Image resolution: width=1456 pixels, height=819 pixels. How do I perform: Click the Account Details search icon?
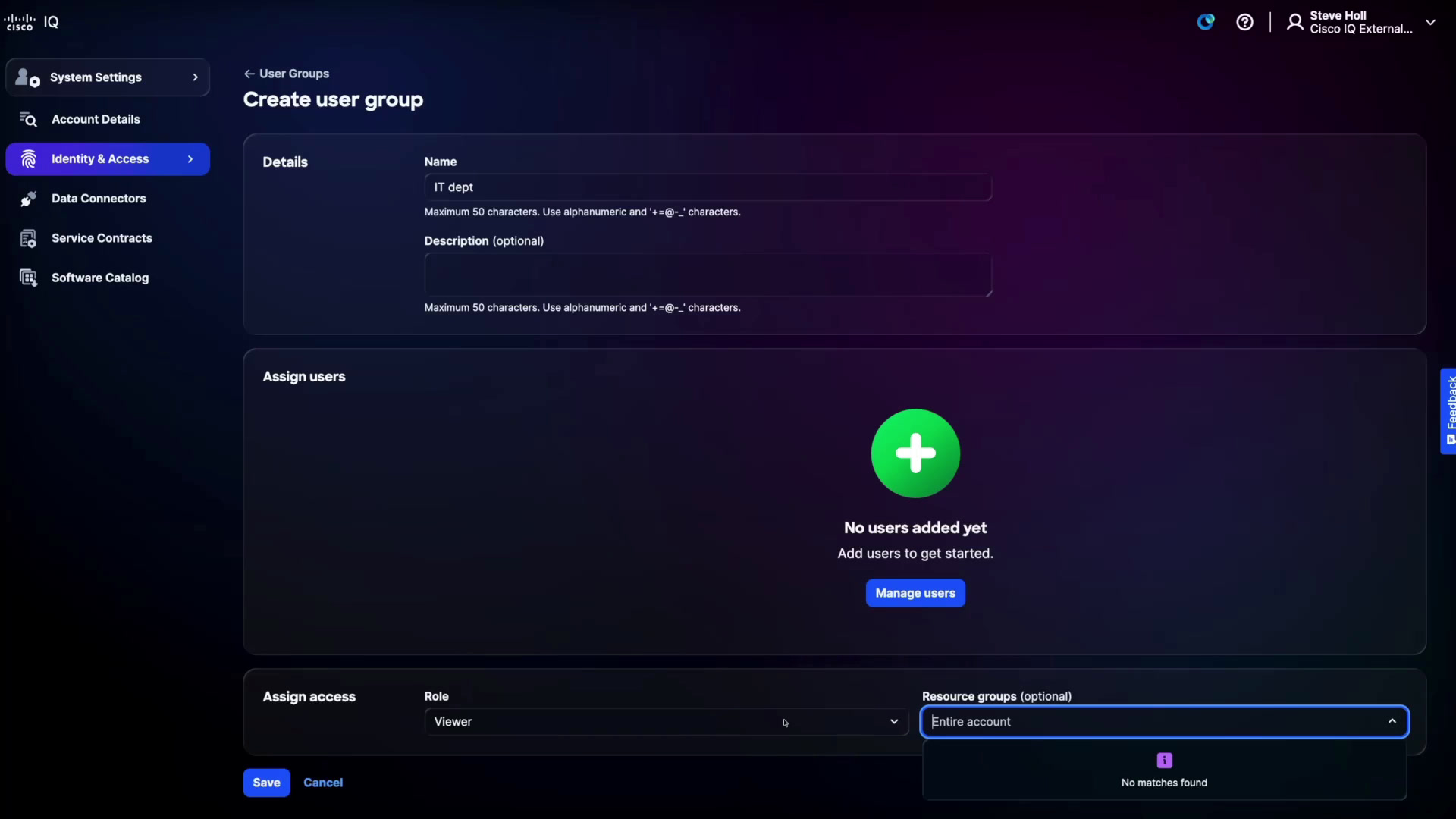click(x=28, y=119)
